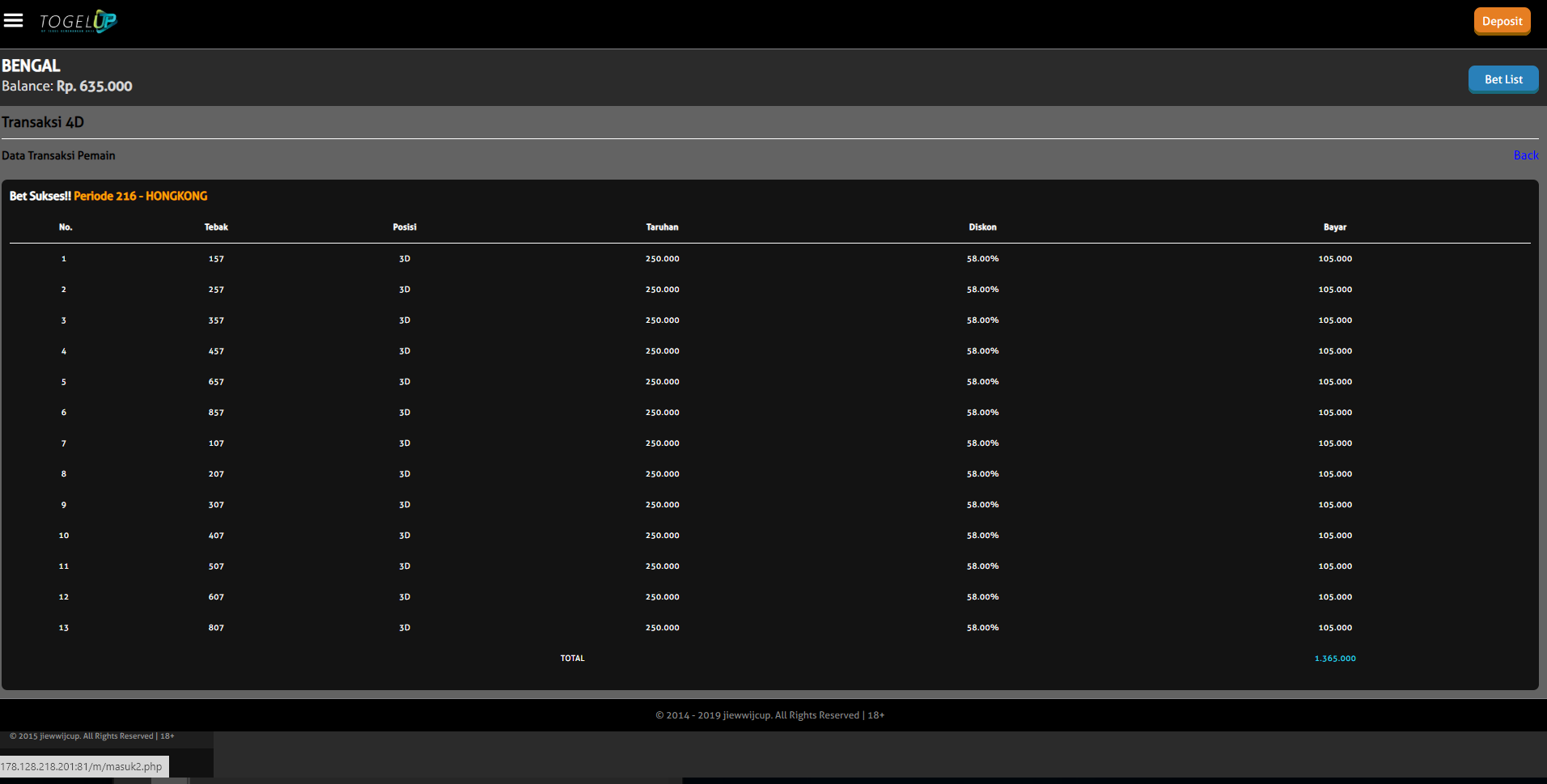Select the total amount 1.365.000
Viewport: 1547px width, 784px height.
(x=1334, y=659)
